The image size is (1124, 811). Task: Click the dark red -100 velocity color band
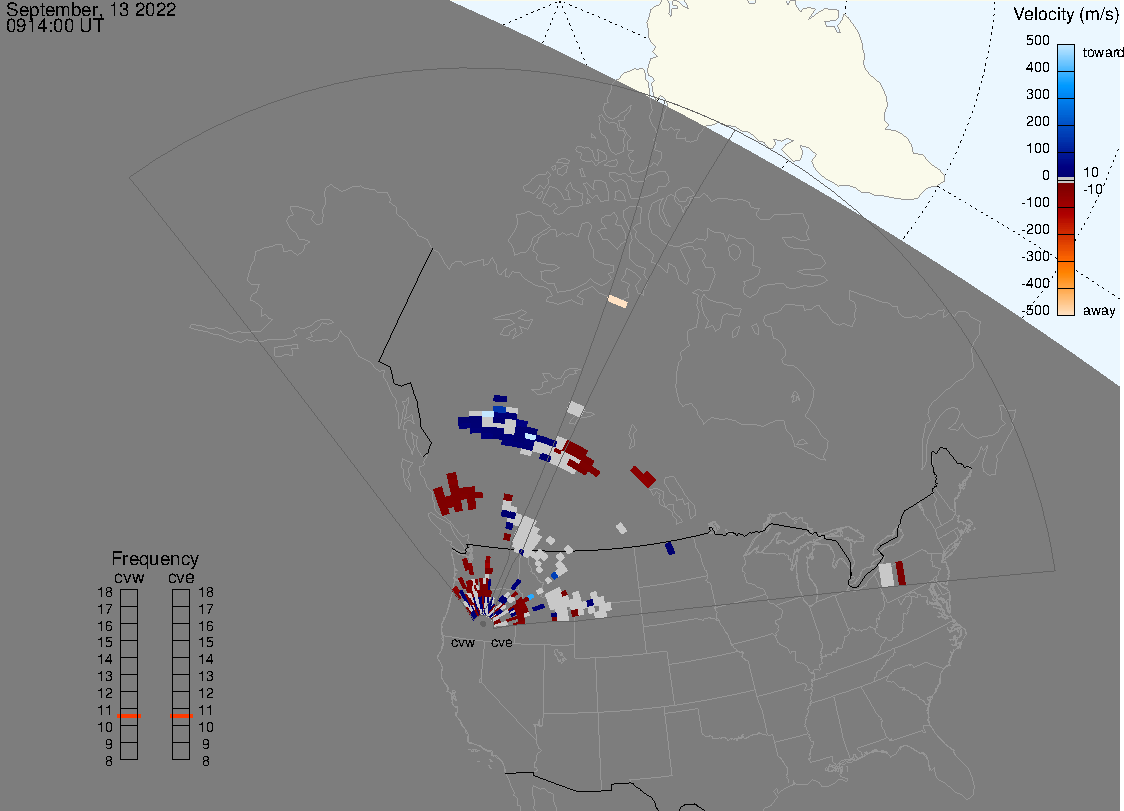[1066, 195]
